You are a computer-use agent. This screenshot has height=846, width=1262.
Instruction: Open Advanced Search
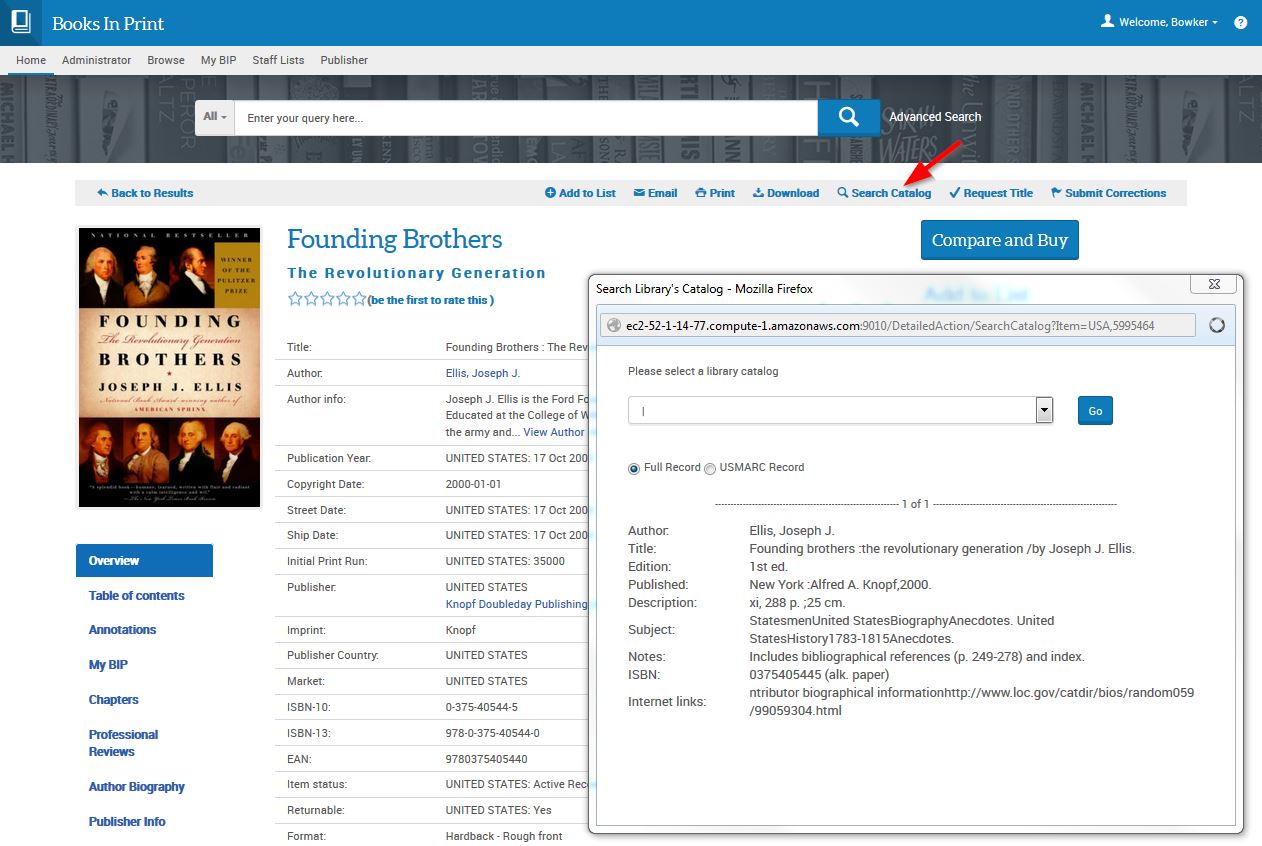935,117
